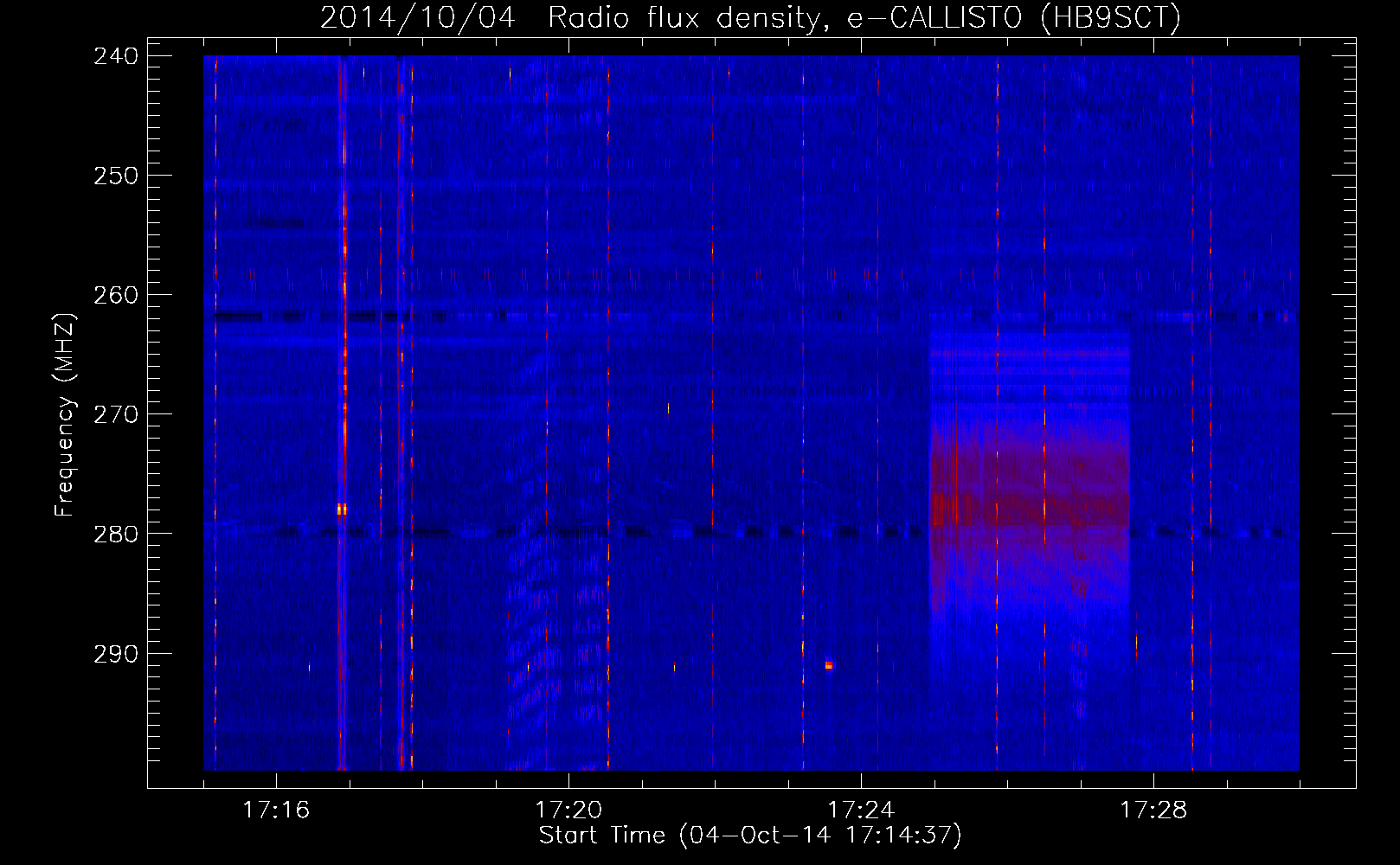Screen dimensions: 1400x865
Task: Click the bright orange spot near 291 MHz
Action: [x=829, y=665]
